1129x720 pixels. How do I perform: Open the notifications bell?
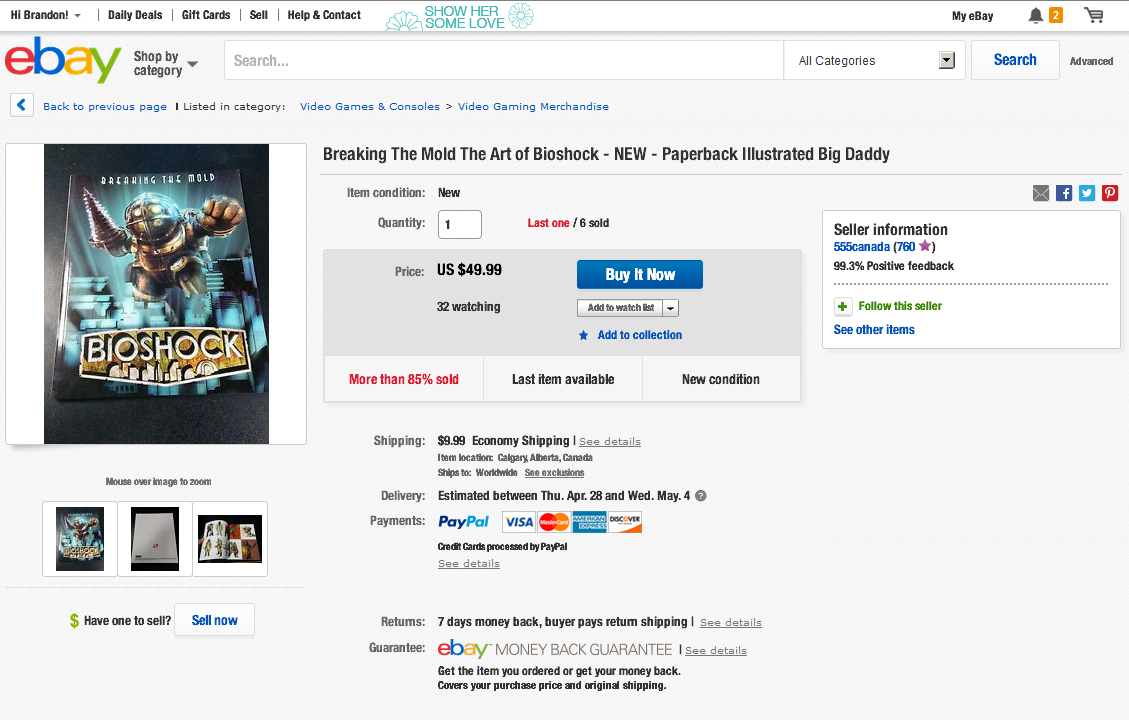point(1036,15)
